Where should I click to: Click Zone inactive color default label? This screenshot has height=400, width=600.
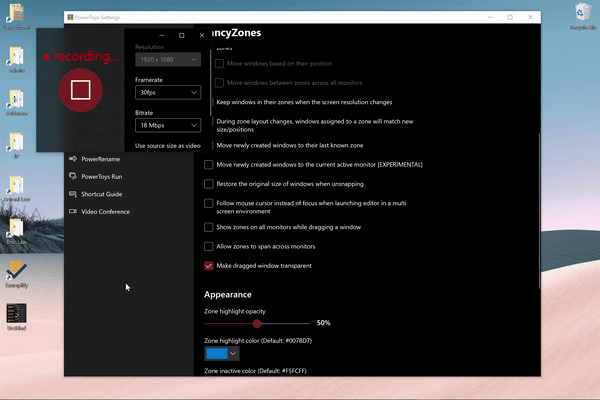point(255,371)
